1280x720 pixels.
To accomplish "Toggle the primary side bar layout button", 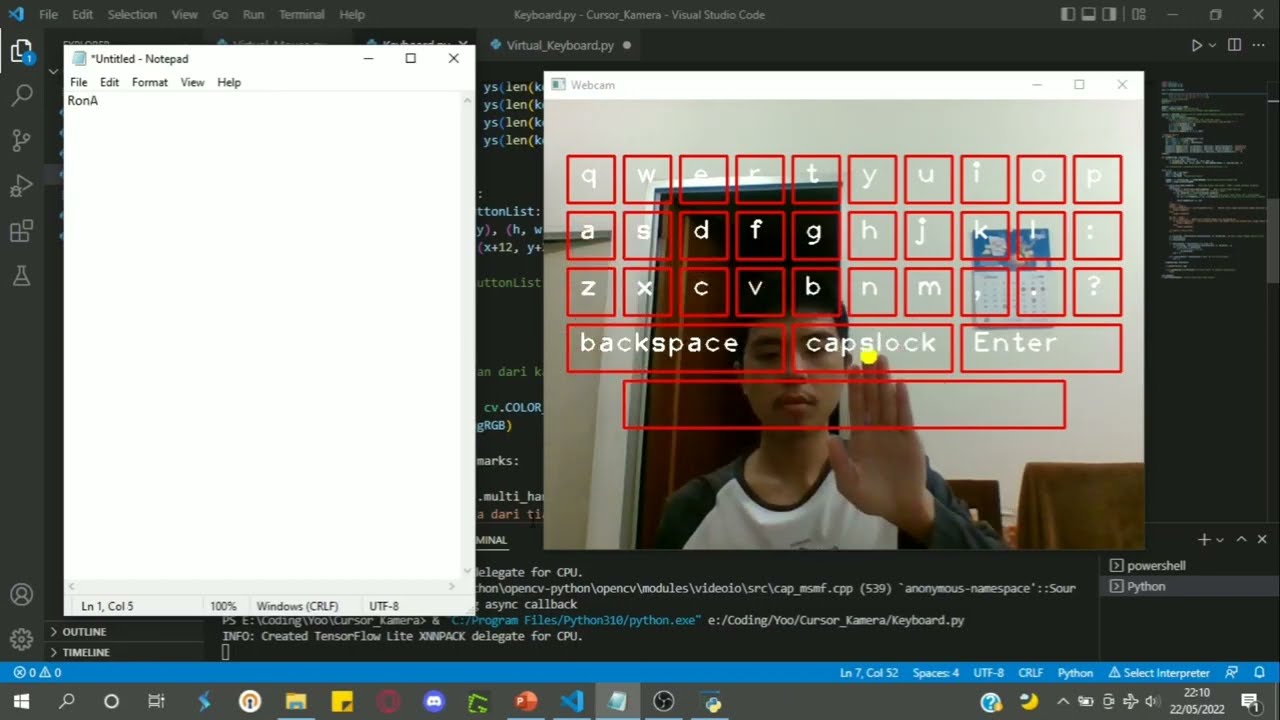I will pyautogui.click(x=1069, y=15).
